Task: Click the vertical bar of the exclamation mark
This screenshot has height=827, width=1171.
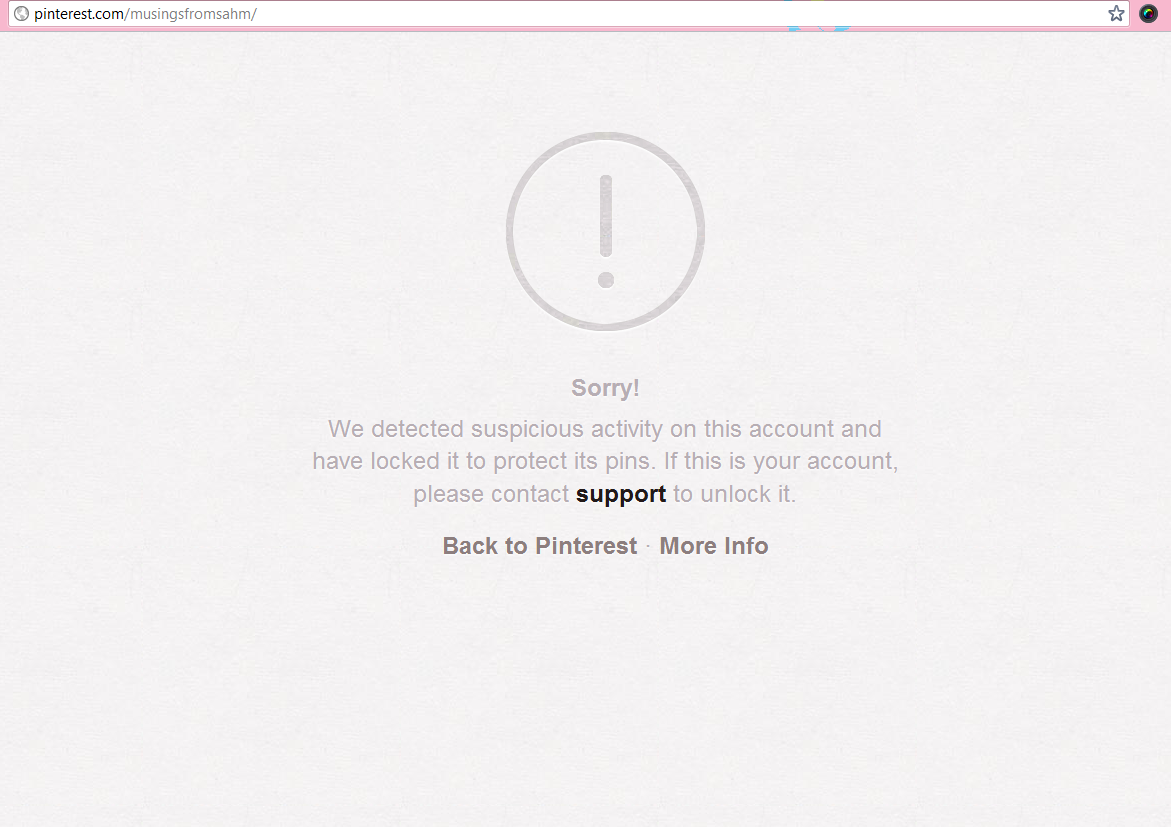Action: point(606,217)
